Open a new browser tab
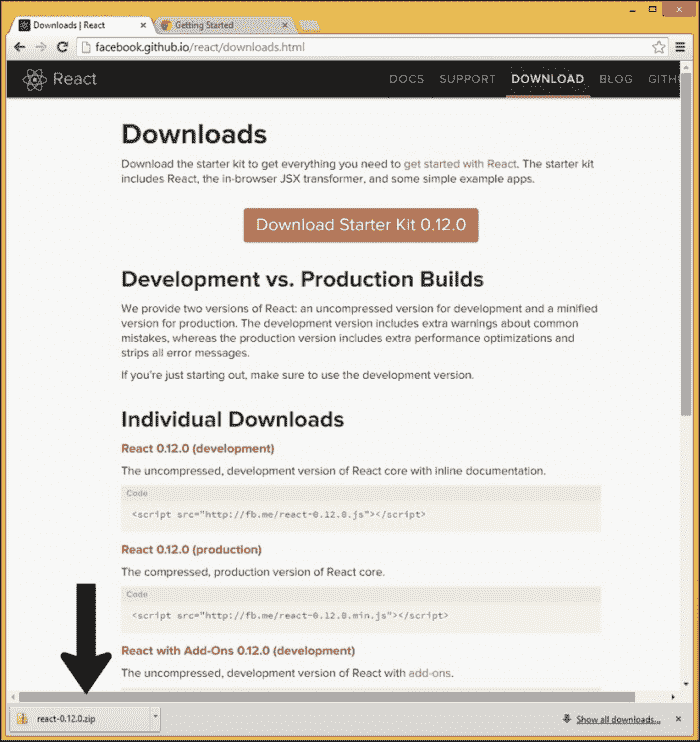700x742 pixels. pos(310,26)
